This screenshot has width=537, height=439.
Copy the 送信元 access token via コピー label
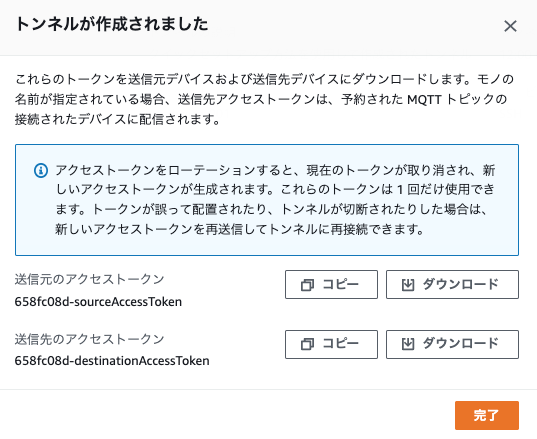(x=340, y=285)
